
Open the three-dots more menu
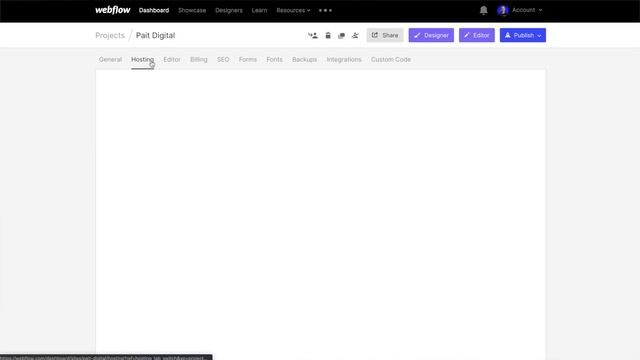point(325,10)
